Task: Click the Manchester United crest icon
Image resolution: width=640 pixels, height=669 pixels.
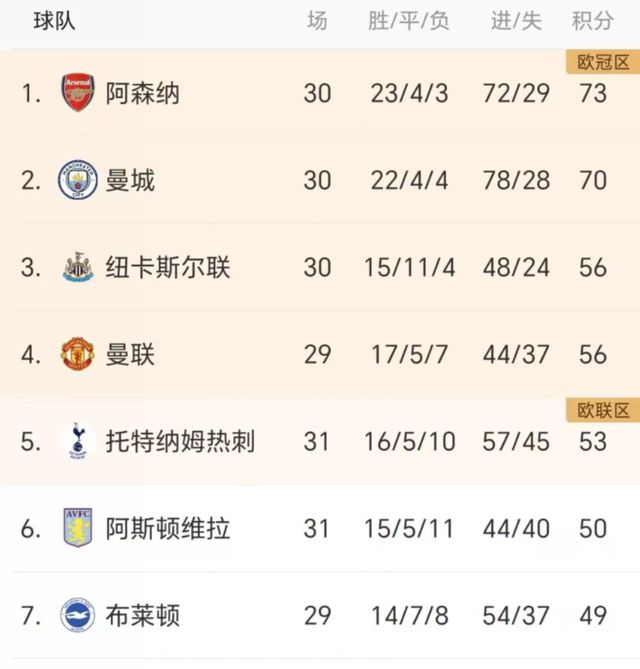Action: click(77, 355)
